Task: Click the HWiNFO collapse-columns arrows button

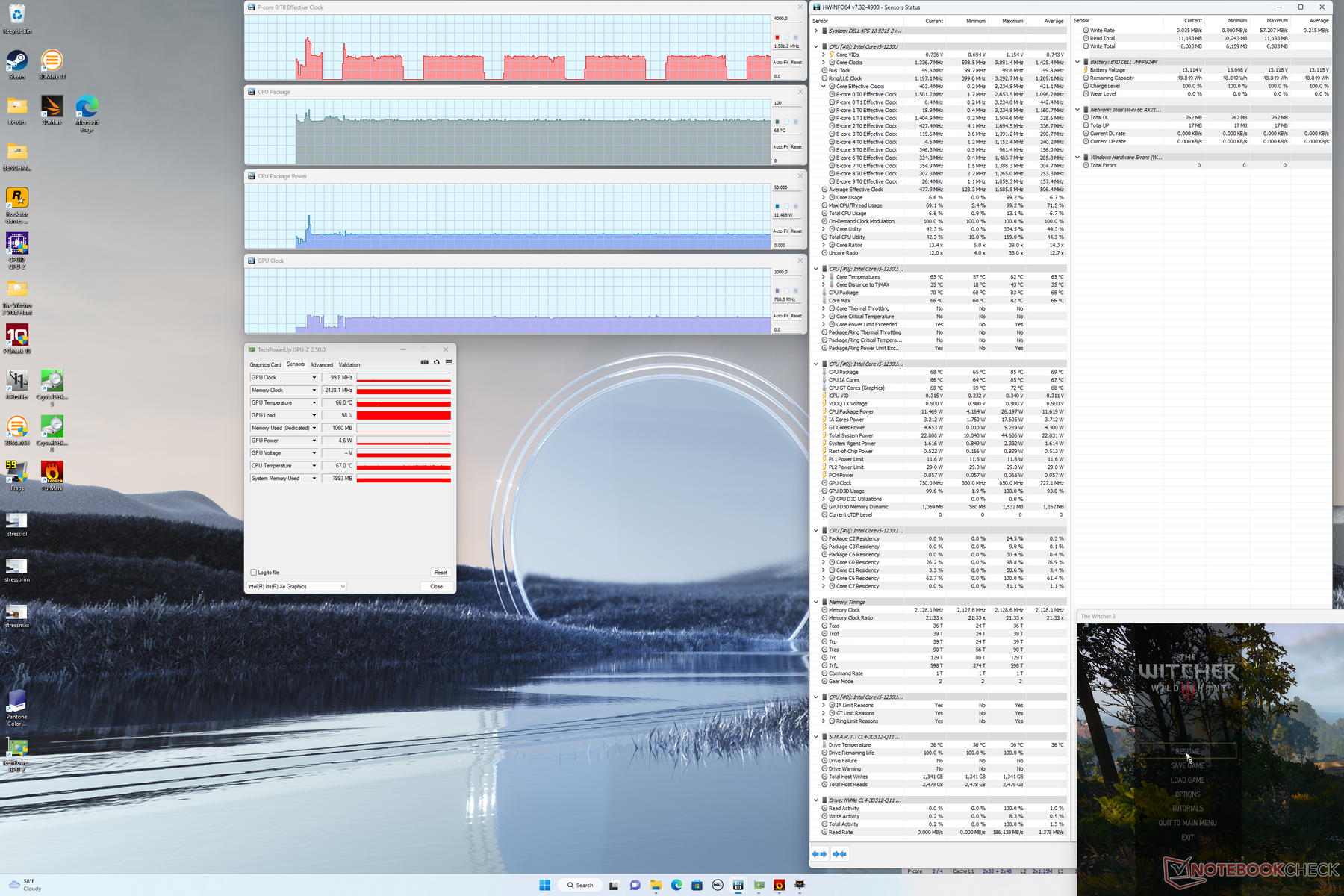Action: click(839, 854)
